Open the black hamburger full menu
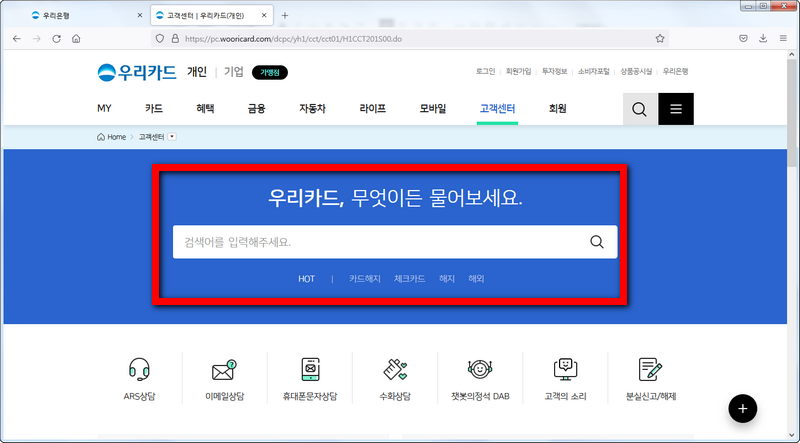Screen dimensions: 800x443 click(x=676, y=109)
